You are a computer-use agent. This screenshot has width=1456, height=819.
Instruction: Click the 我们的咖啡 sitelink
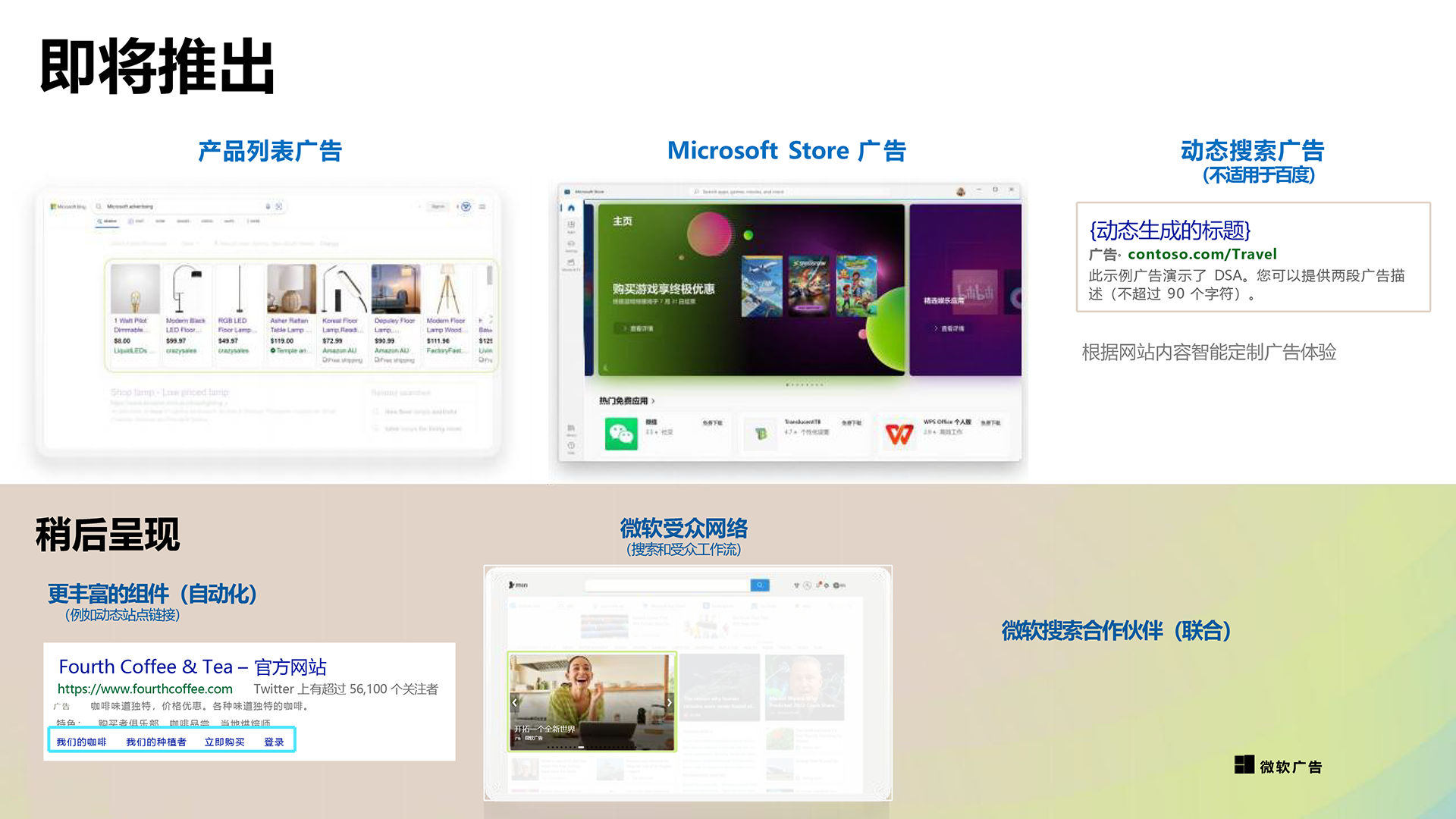pos(81,742)
